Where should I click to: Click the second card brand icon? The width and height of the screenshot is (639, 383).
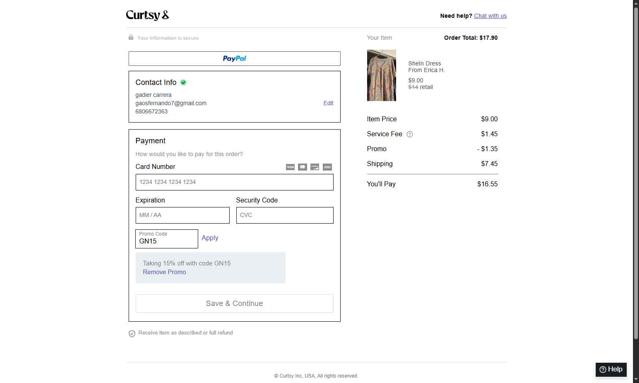[302, 167]
